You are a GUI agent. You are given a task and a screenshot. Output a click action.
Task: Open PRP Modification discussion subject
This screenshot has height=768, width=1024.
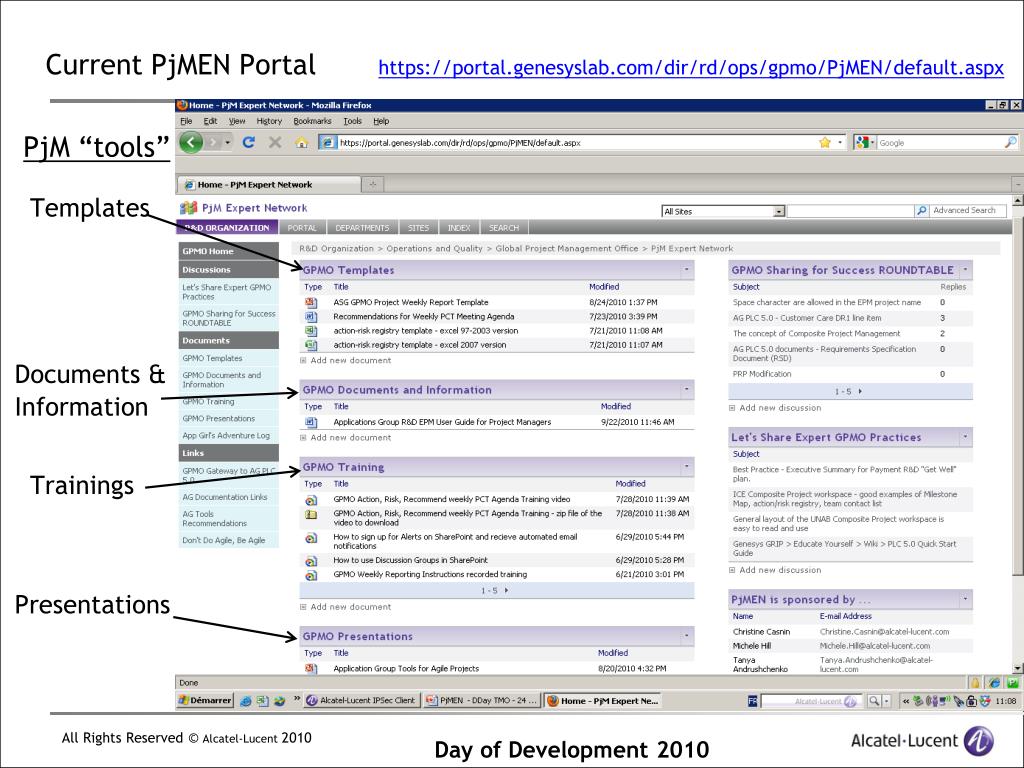coord(761,374)
